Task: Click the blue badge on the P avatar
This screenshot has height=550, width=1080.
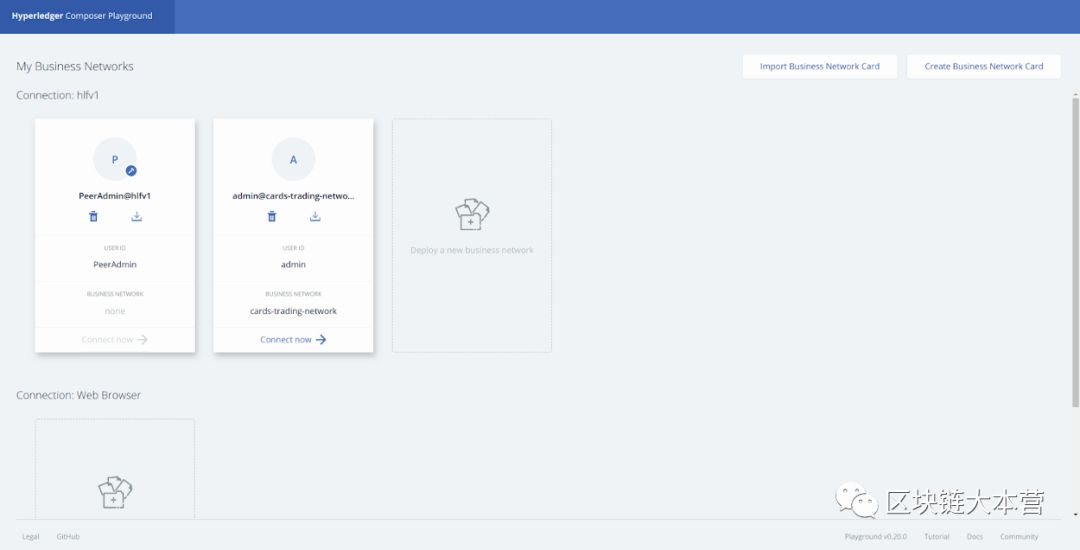Action: [131, 171]
